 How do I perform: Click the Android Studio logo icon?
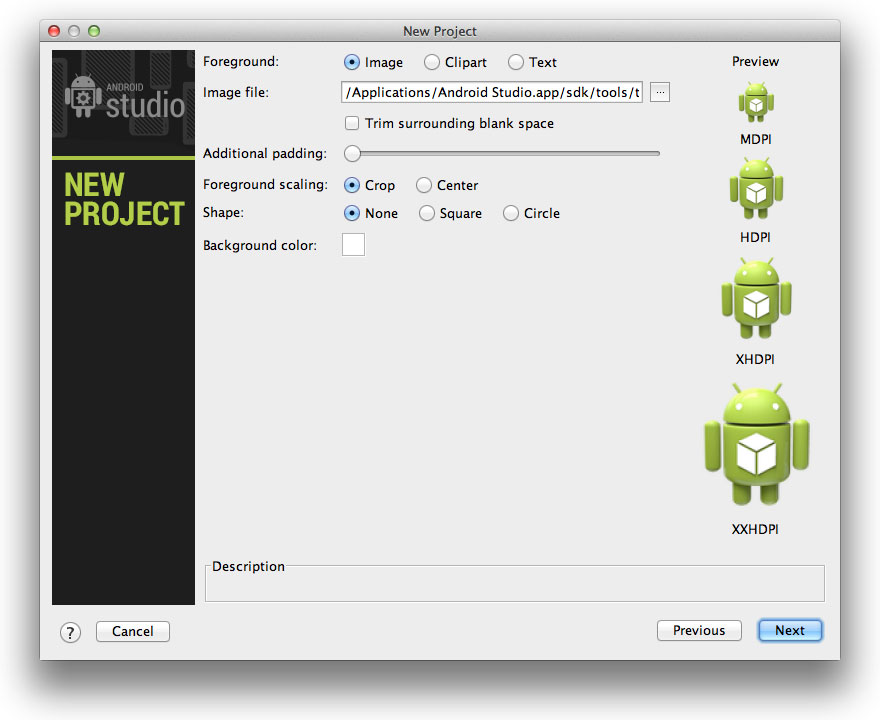pyautogui.click(x=83, y=96)
